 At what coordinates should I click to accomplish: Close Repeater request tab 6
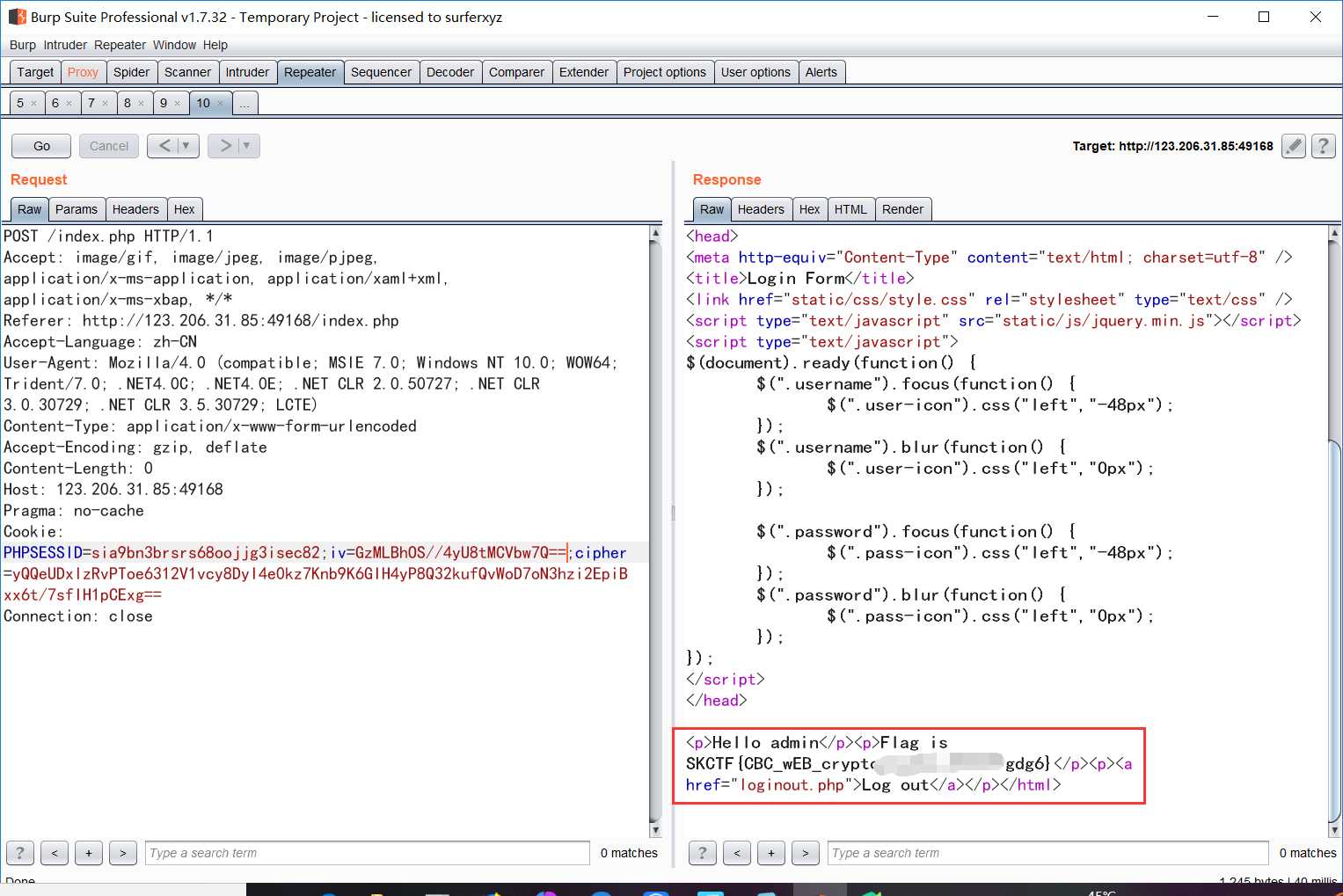69,104
